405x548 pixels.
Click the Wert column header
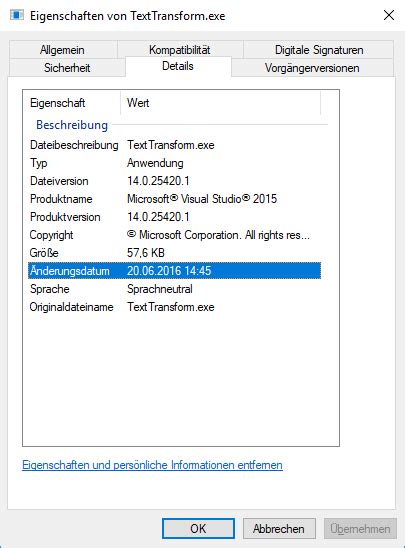(220, 103)
